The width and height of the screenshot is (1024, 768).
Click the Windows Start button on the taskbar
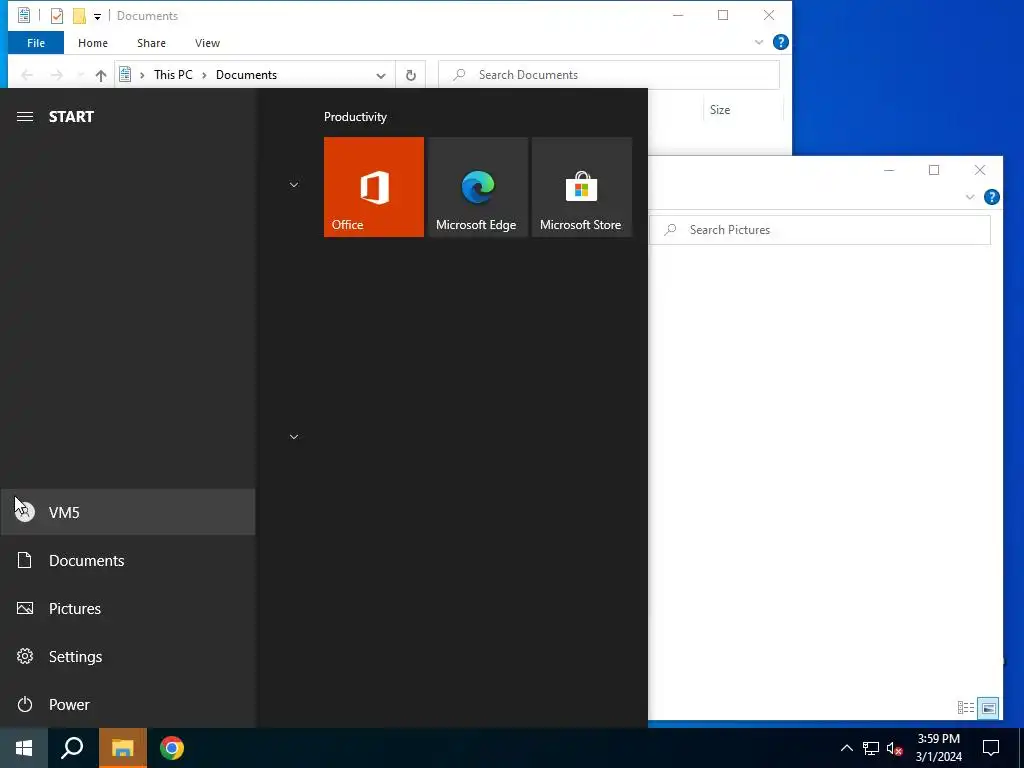[x=24, y=748]
